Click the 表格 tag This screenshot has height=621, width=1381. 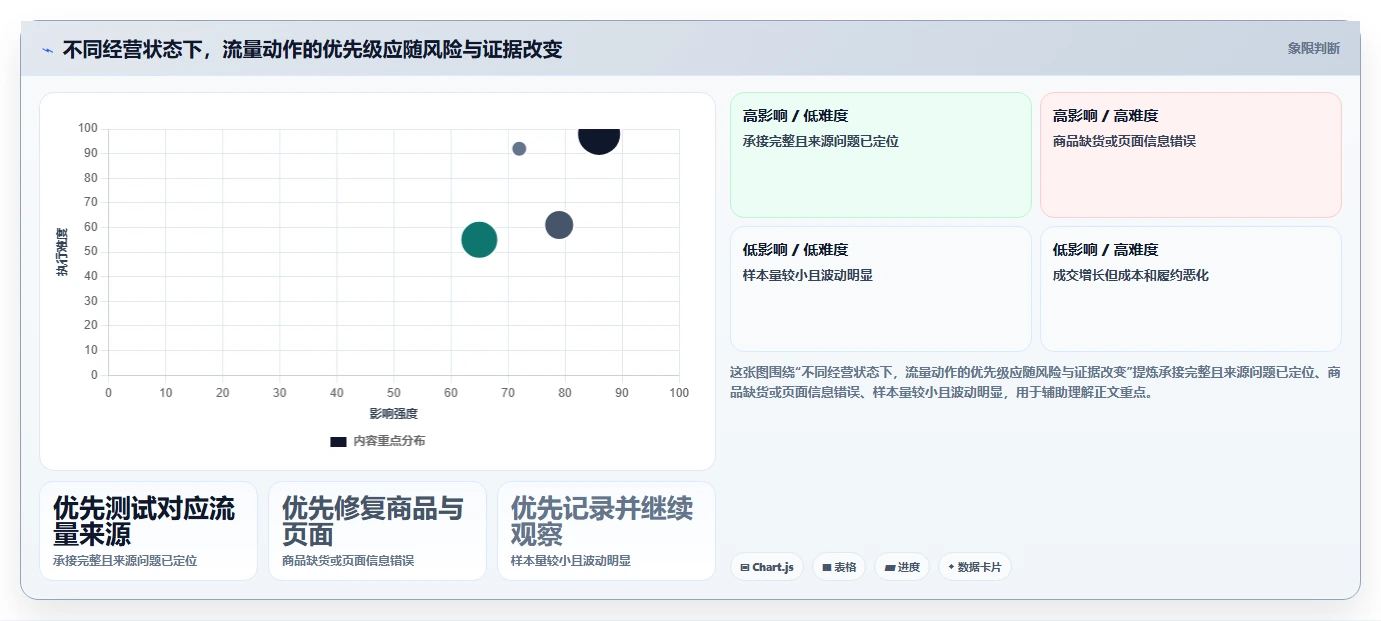tap(839, 567)
